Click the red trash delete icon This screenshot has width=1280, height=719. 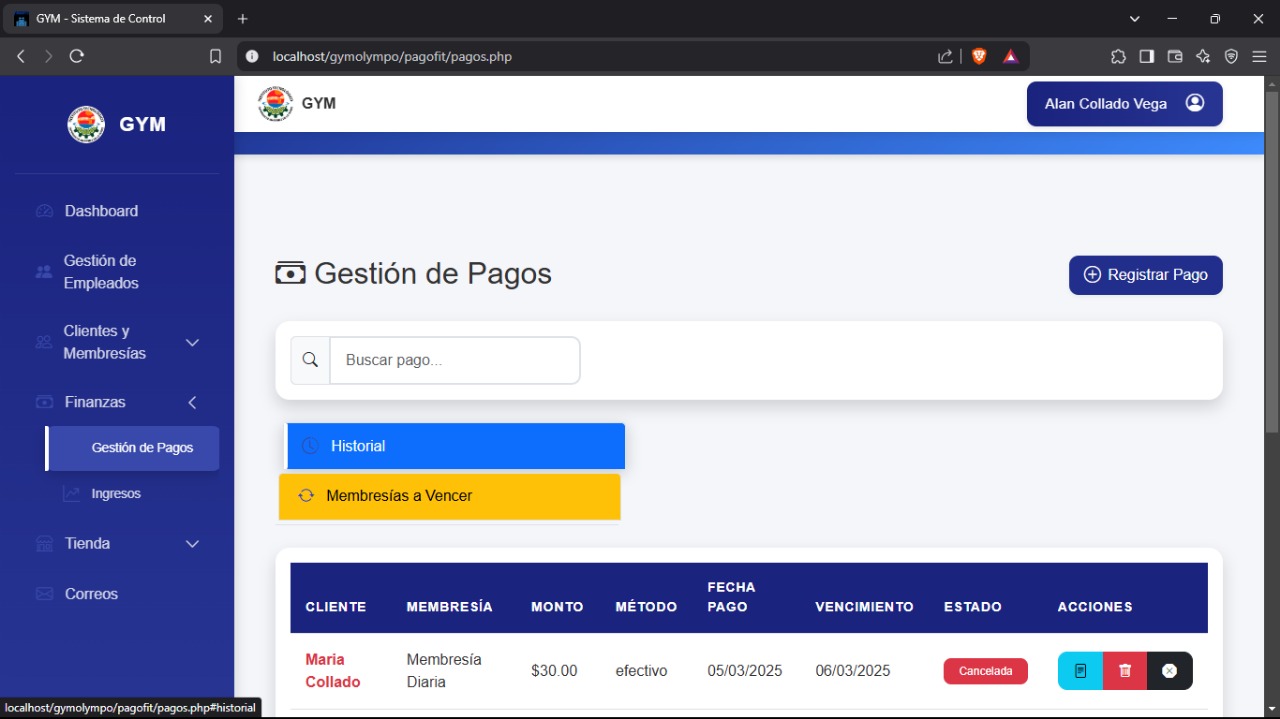pos(1125,671)
